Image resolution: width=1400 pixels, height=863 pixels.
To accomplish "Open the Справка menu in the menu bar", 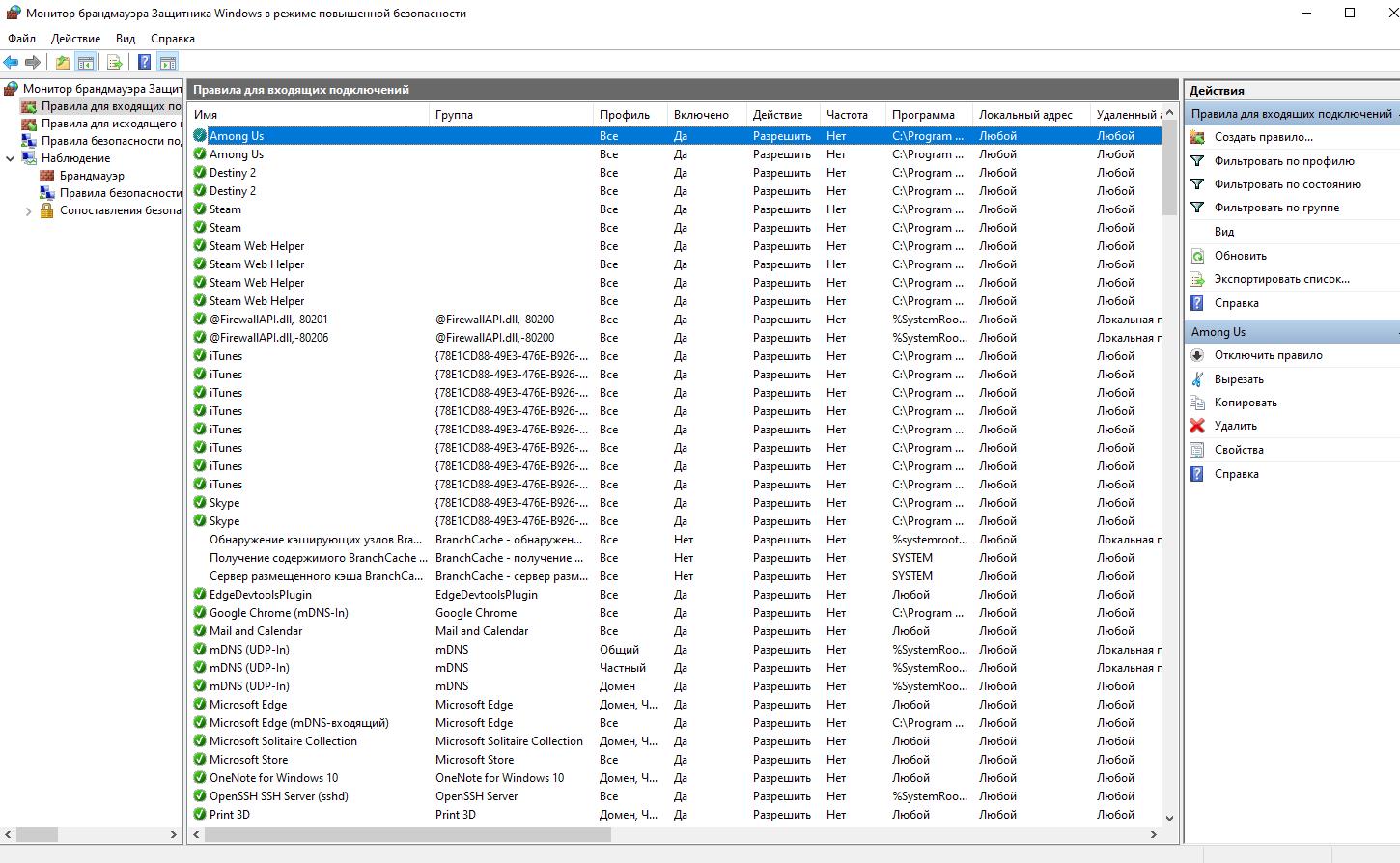I will point(173,39).
